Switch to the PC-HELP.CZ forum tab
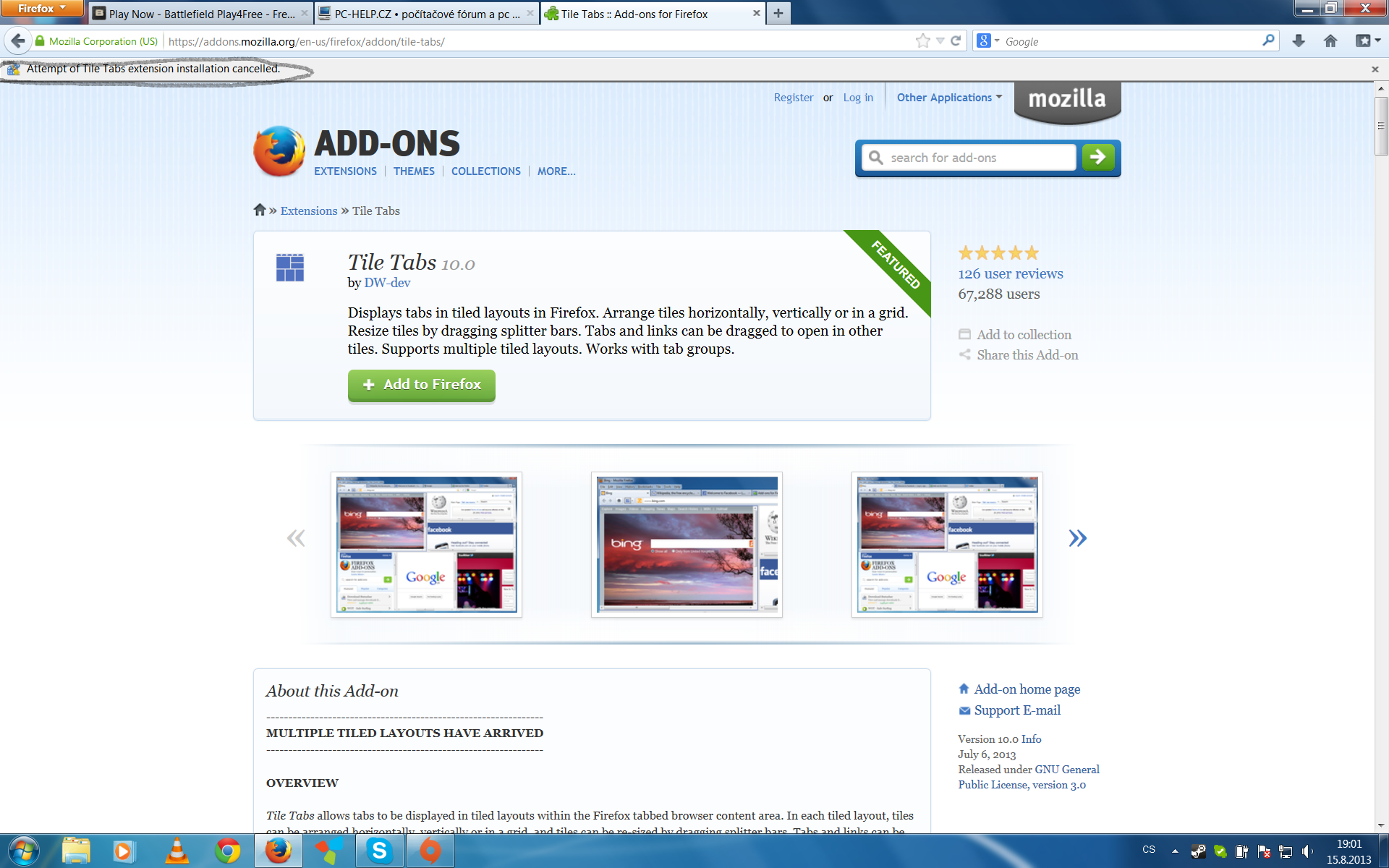Screen dimensions: 1389x868 point(426,14)
